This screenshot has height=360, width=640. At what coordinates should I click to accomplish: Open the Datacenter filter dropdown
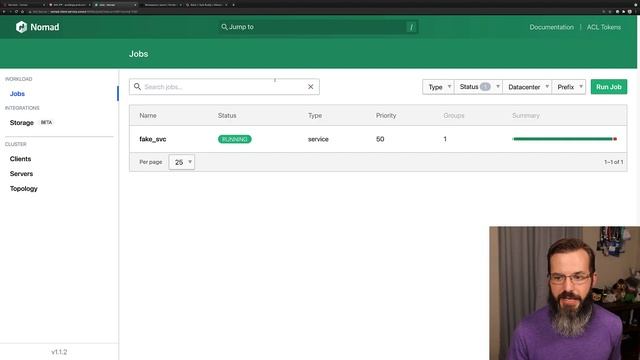point(527,87)
